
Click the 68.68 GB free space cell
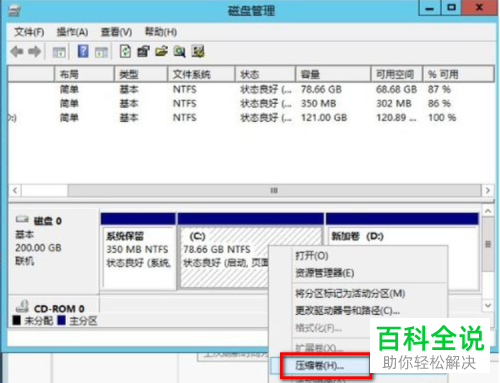396,89
